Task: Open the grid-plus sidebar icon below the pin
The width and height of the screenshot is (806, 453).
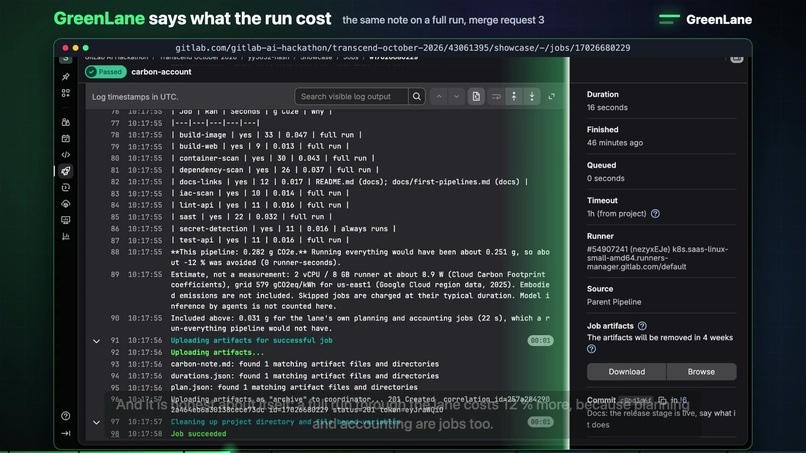Action: pos(66,93)
